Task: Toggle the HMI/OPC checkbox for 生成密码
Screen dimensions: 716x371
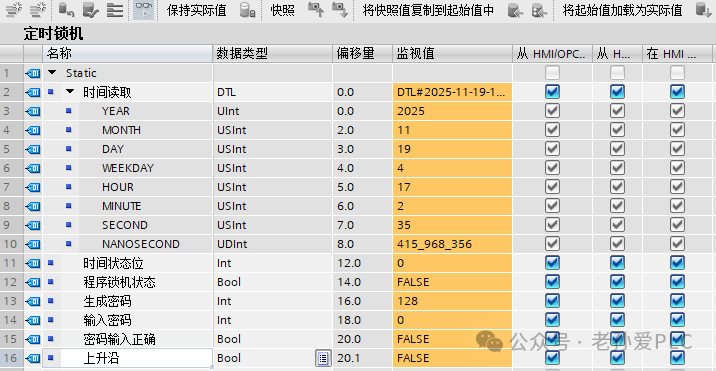Action: point(552,301)
